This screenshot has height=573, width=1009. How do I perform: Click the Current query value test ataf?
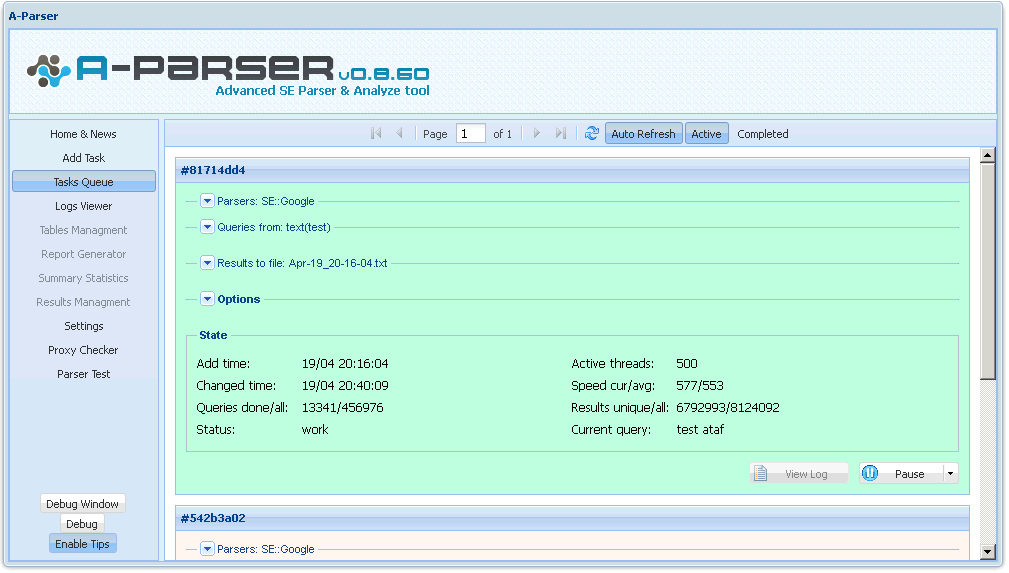(700, 429)
